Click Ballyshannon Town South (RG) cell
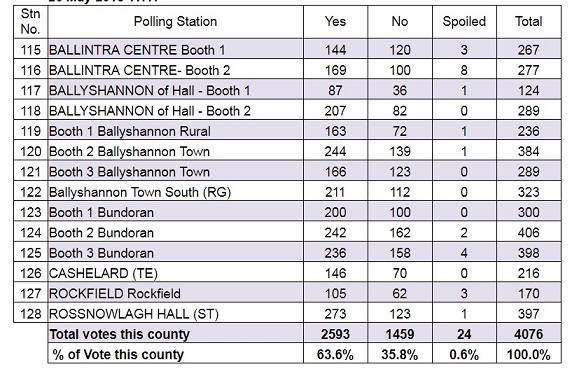 175,192
